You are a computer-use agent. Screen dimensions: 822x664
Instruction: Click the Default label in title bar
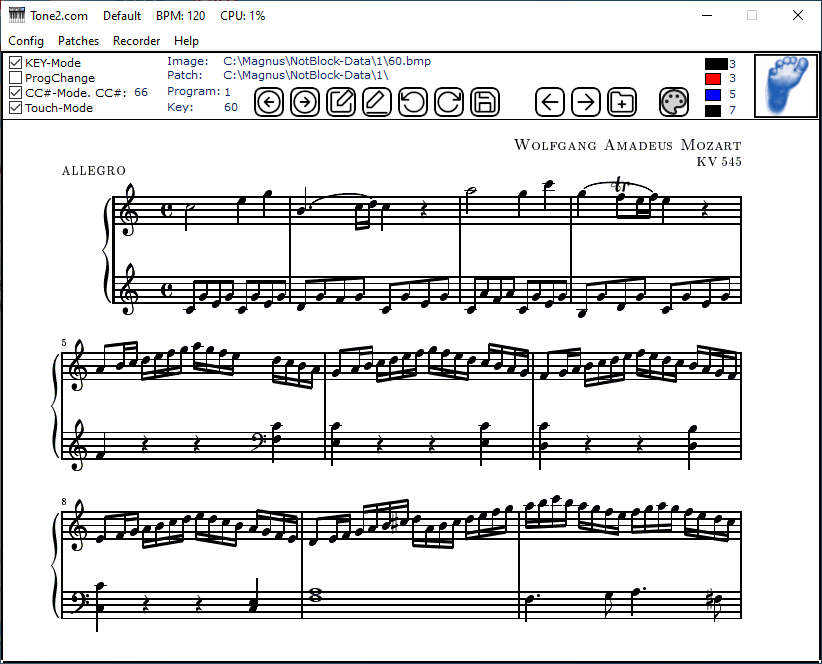coord(122,16)
